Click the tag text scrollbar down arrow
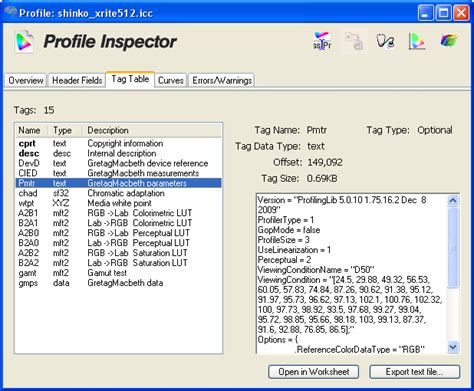Screen dimensions: 474x391 [453, 347]
